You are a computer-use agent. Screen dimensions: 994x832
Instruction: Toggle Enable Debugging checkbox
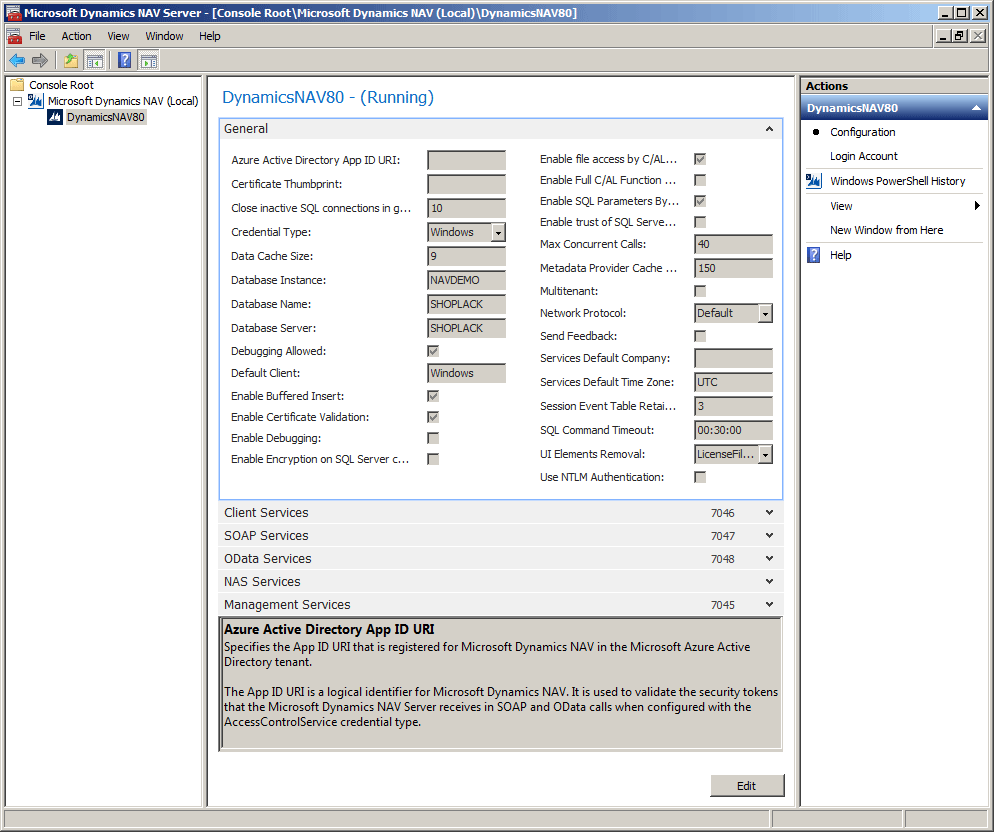coord(433,438)
